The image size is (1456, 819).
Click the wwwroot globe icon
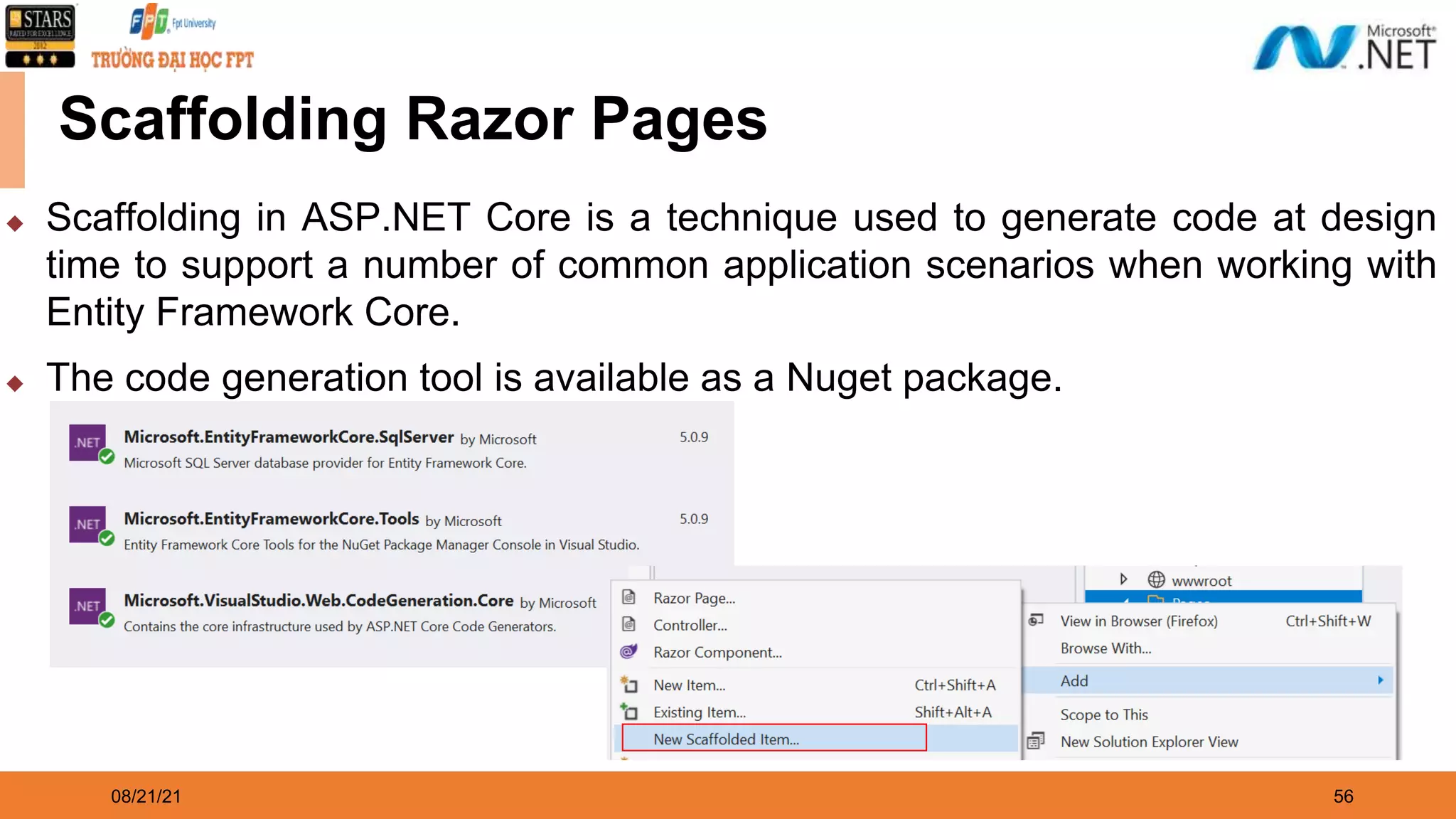1157,579
